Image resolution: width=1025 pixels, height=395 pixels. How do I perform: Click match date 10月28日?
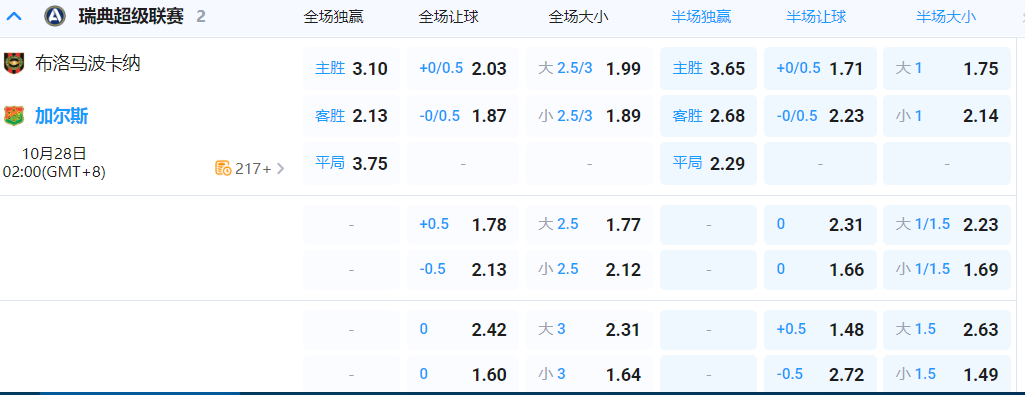(54, 154)
